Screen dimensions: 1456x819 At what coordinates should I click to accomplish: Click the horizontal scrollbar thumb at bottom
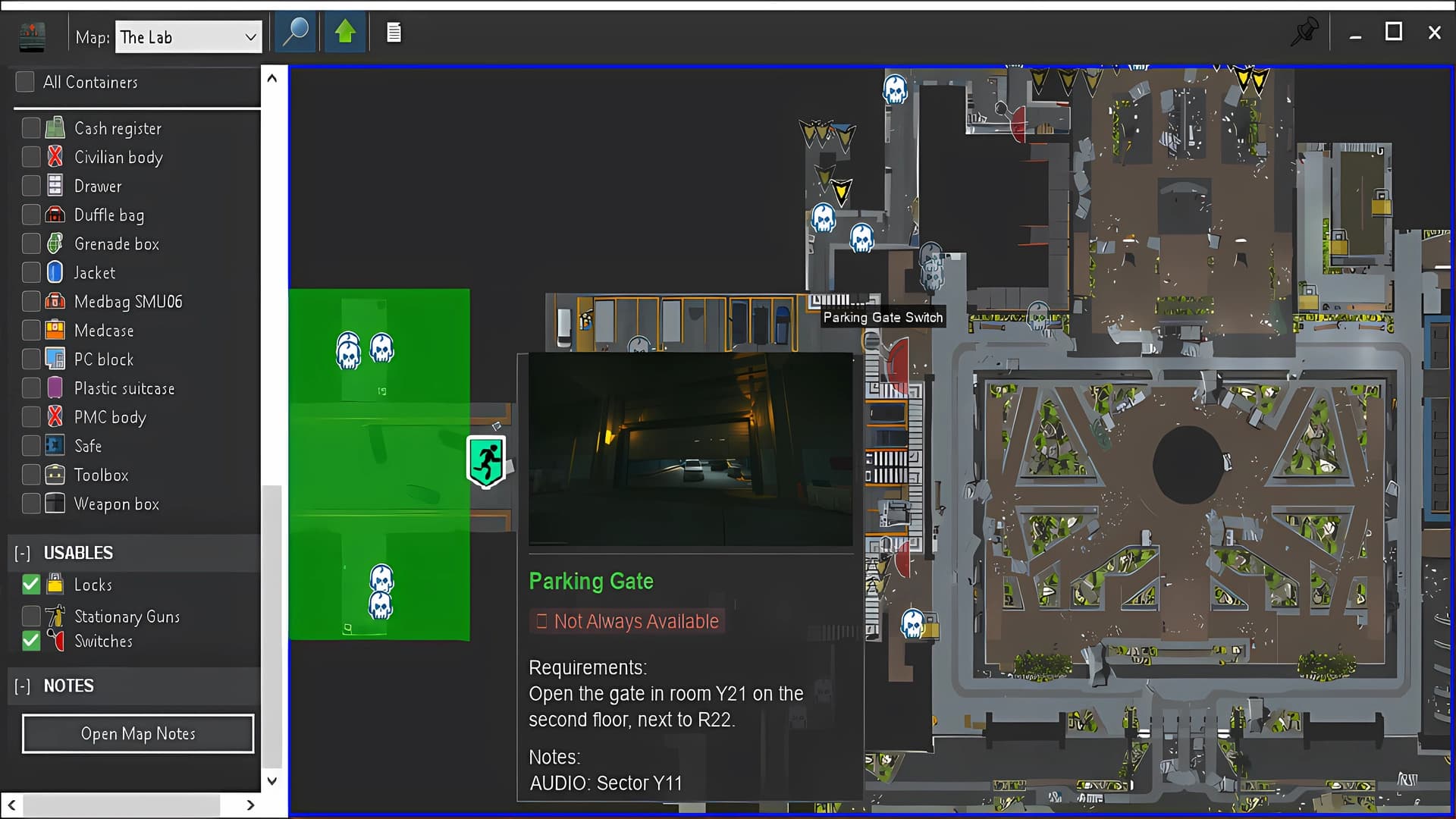coord(121,805)
